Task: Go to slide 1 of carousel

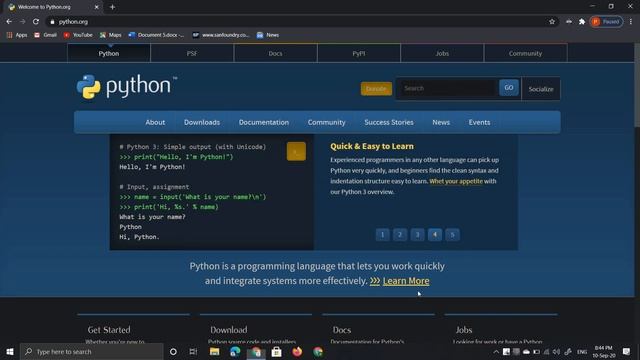Action: [382, 235]
